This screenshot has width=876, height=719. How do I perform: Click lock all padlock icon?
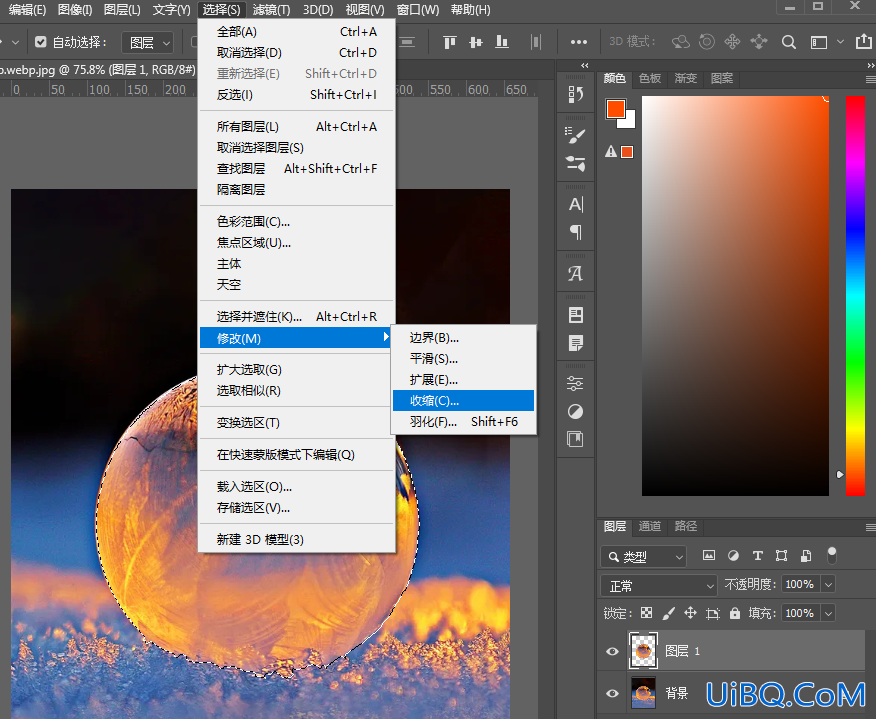[x=735, y=613]
